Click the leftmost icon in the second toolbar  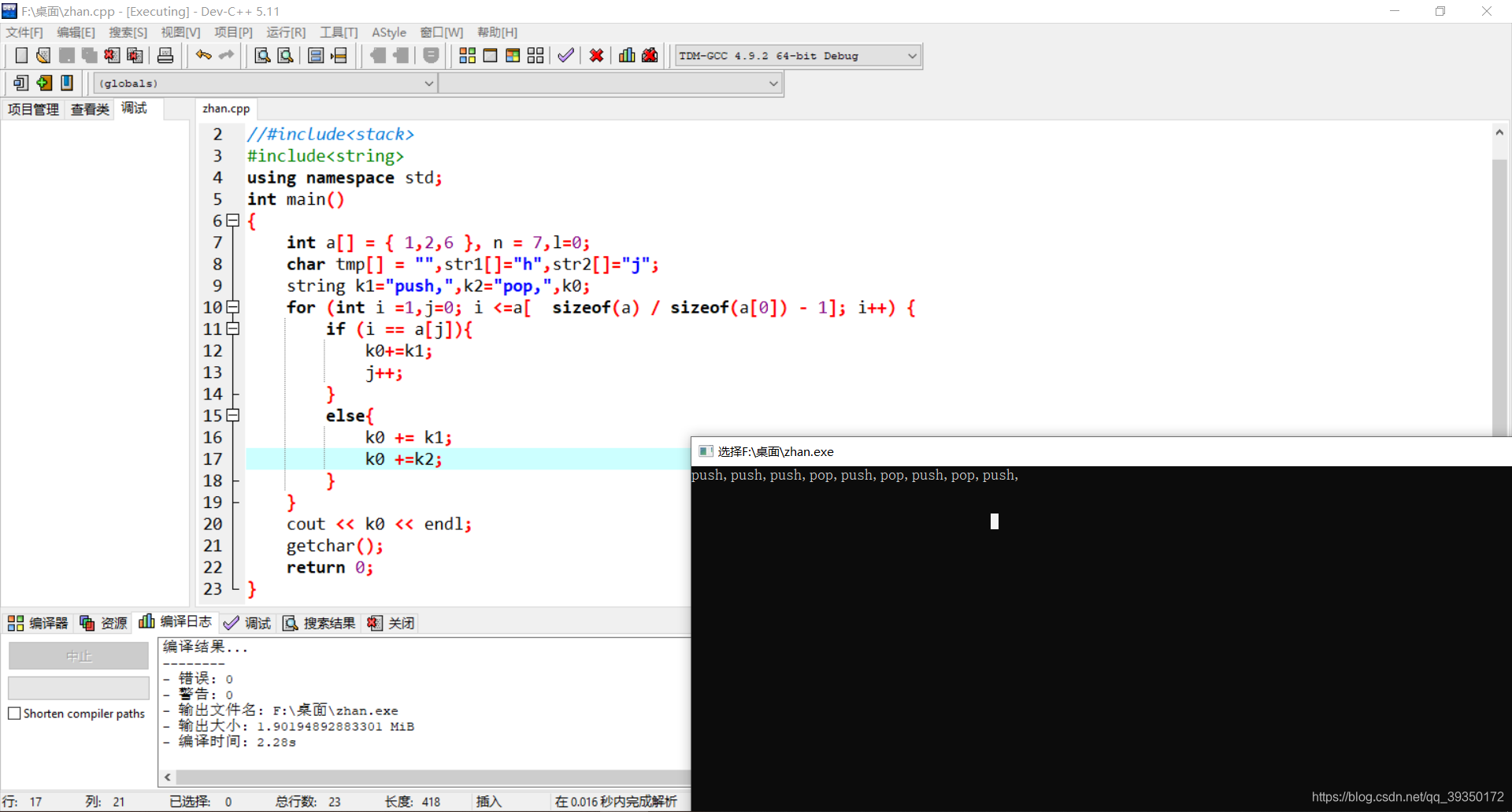pyautogui.click(x=21, y=83)
